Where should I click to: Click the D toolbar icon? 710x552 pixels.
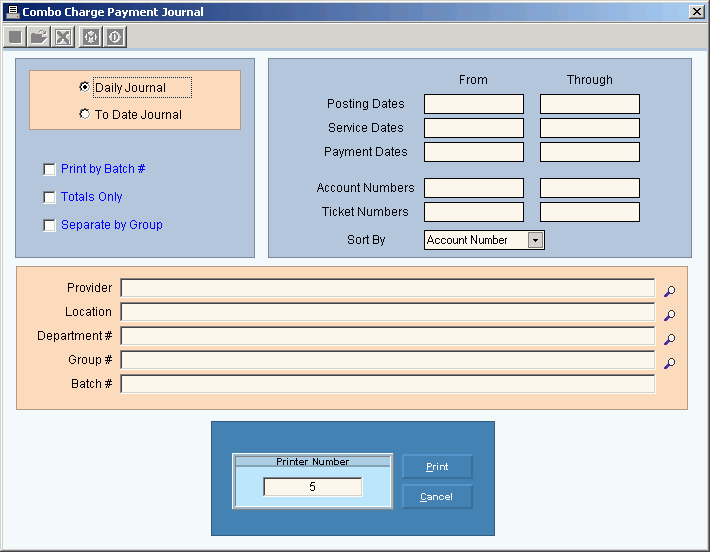[115, 37]
